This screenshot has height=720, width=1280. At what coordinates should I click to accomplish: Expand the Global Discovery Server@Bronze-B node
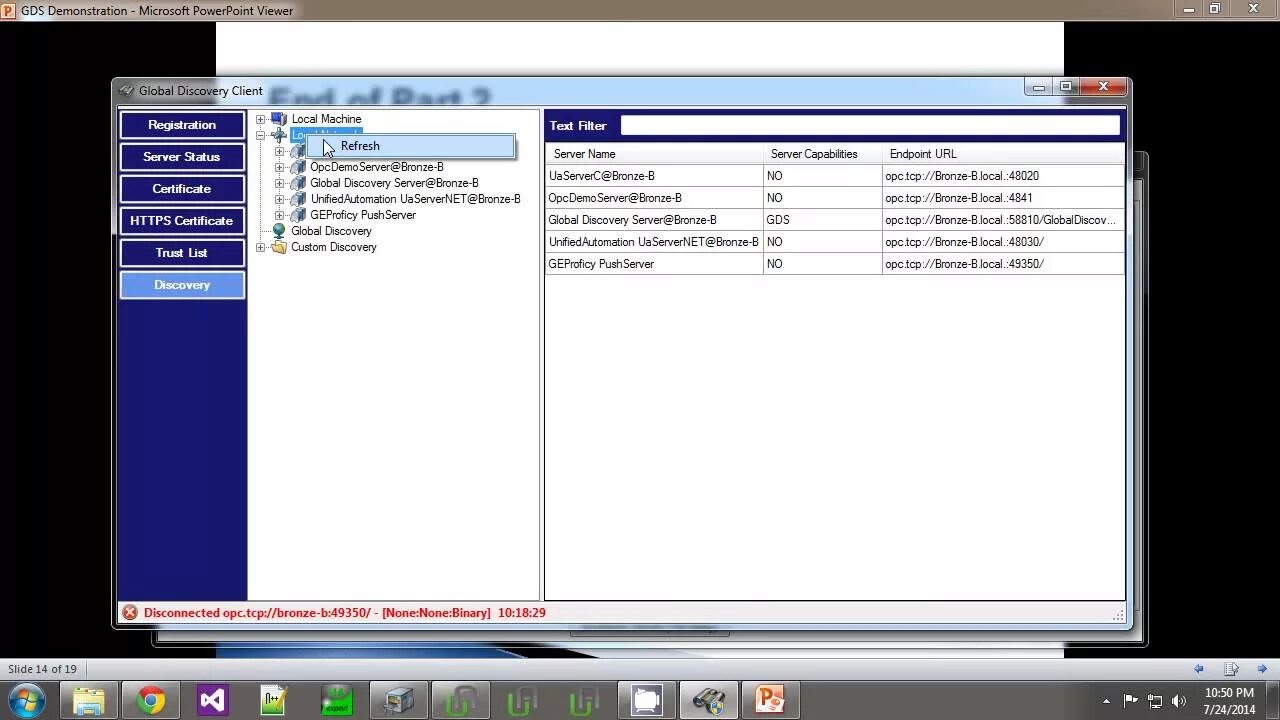tap(280, 183)
